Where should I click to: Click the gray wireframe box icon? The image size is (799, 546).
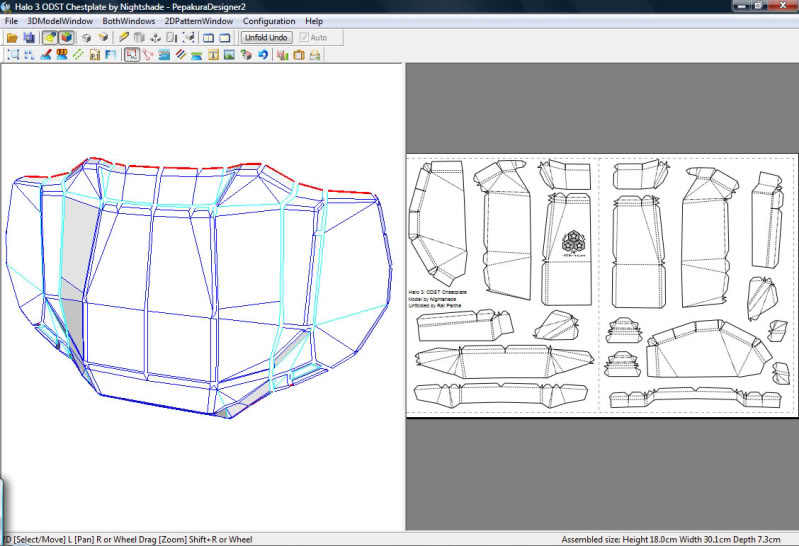point(86,37)
